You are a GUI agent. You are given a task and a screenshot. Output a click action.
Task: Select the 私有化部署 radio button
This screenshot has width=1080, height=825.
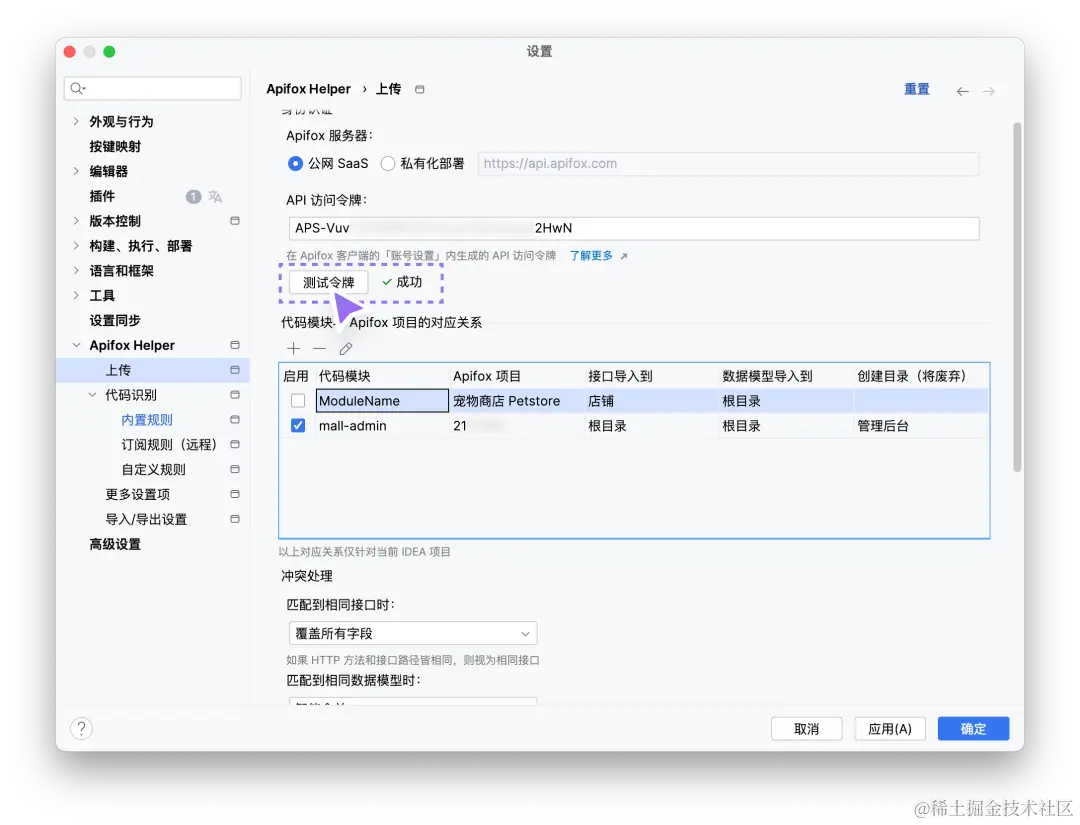(x=388, y=163)
